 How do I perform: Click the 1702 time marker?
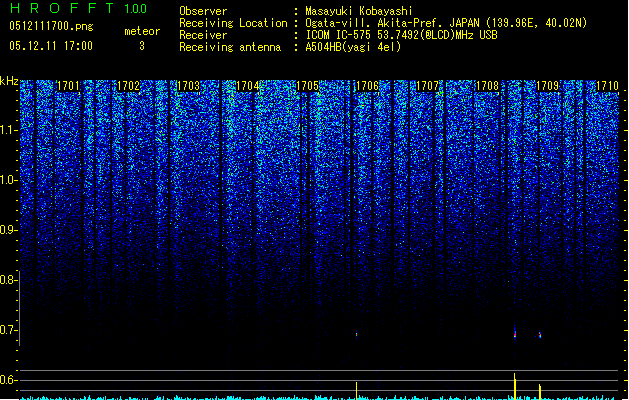point(128,86)
